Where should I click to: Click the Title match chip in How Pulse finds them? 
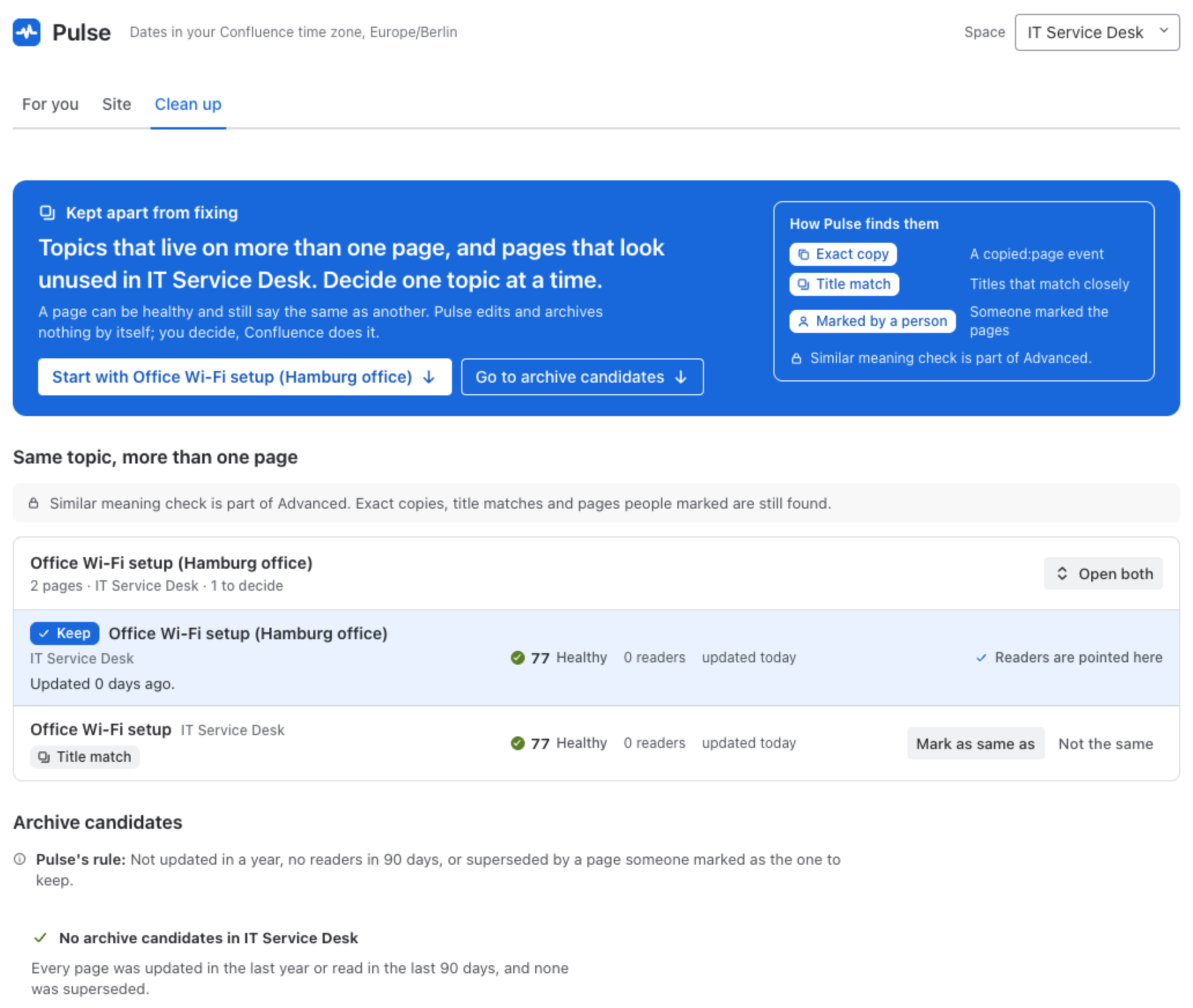click(x=844, y=284)
